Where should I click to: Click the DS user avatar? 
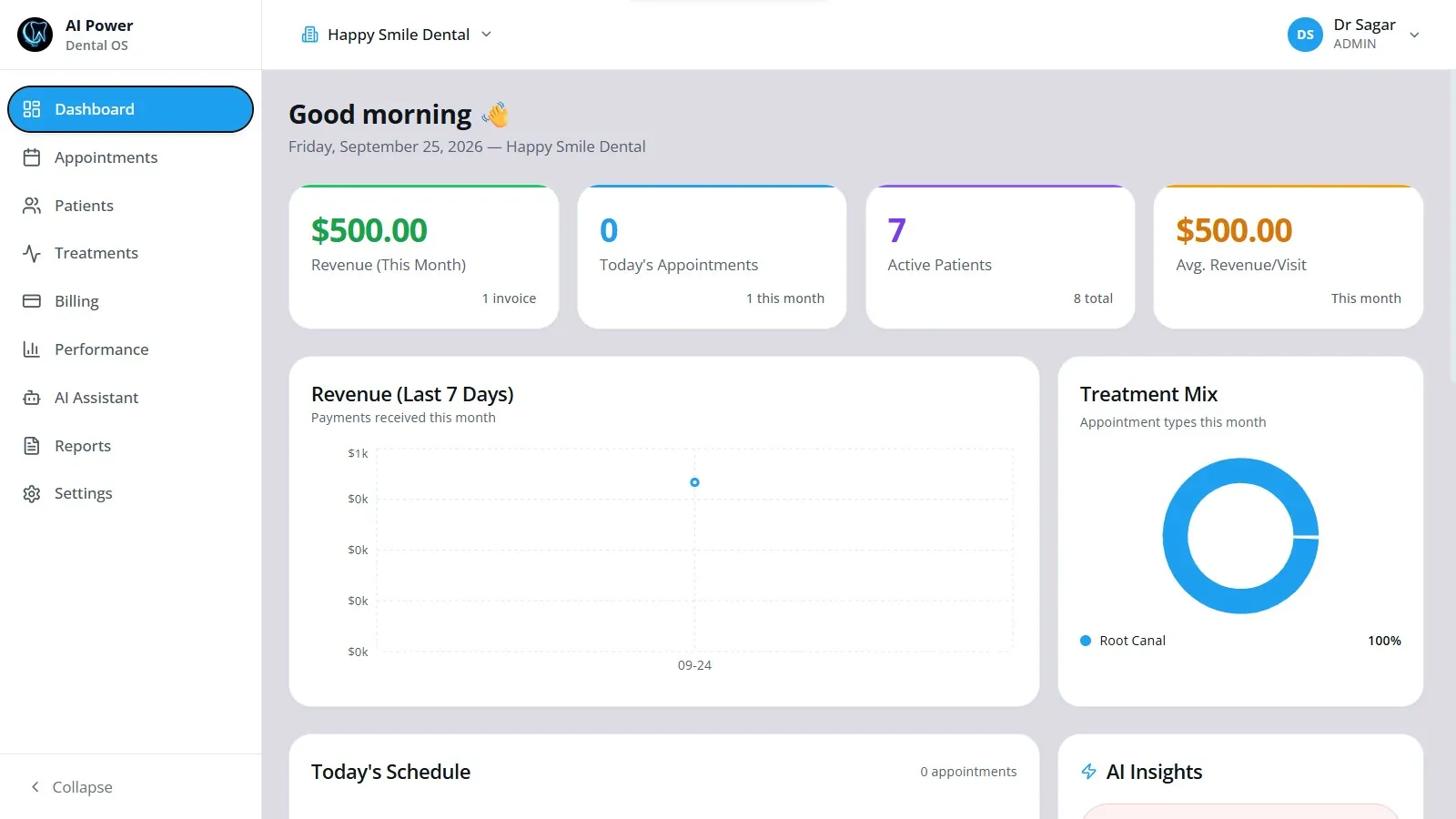[x=1305, y=35]
